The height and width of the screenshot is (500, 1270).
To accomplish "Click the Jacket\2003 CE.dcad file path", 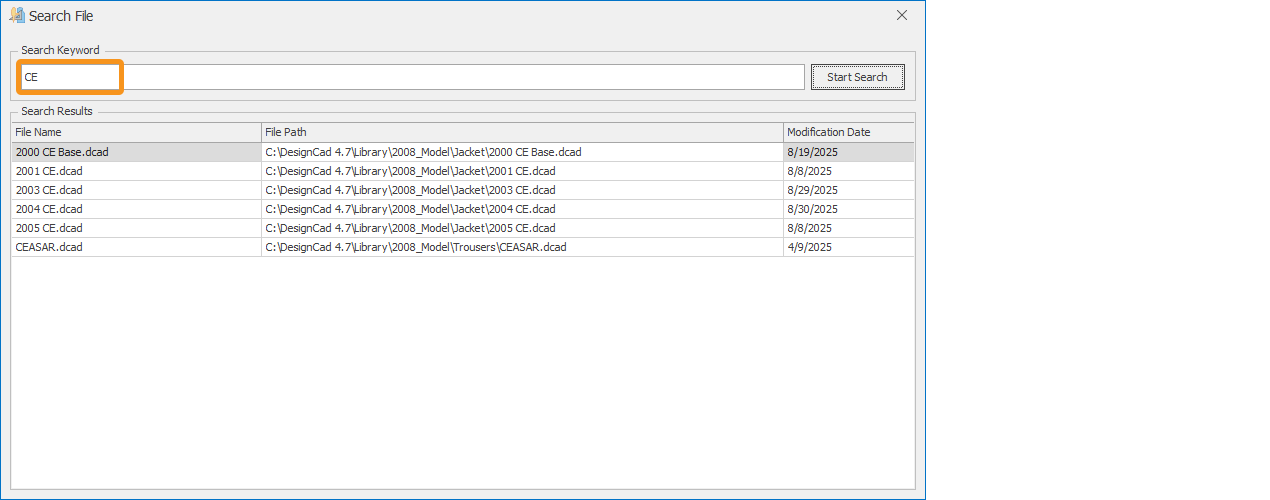I will (x=410, y=190).
